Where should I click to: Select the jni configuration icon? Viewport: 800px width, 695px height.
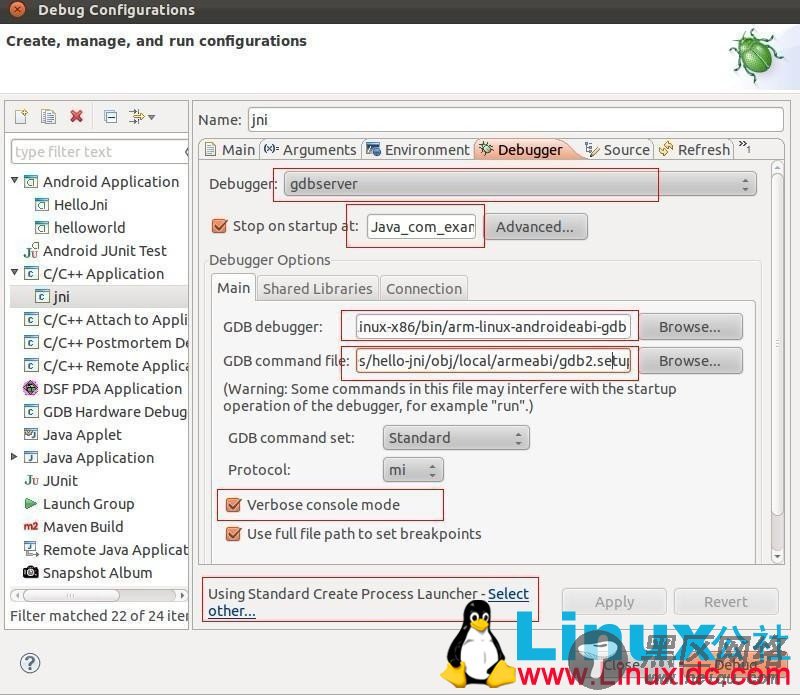pyautogui.click(x=42, y=296)
